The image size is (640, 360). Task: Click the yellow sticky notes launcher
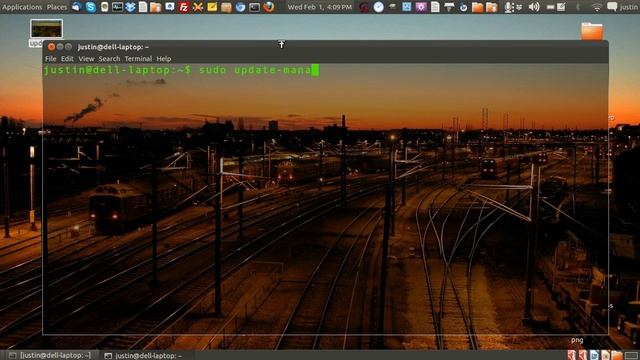(212, 7)
